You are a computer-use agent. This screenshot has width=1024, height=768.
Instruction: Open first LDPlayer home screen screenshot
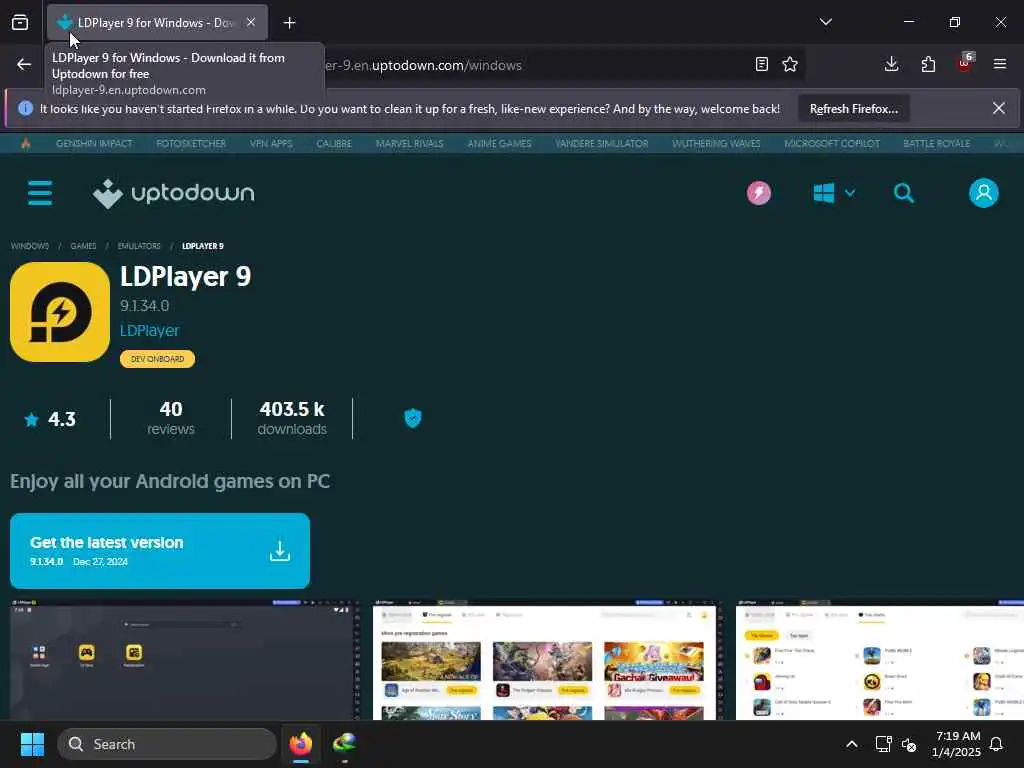click(185, 660)
